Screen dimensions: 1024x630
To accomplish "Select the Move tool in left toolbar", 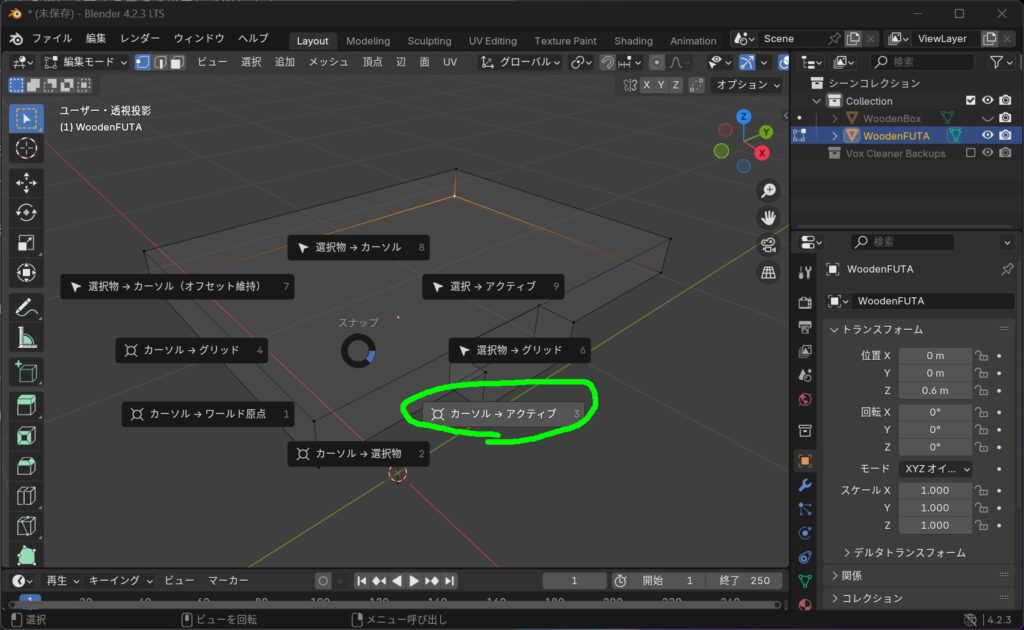I will click(x=26, y=182).
